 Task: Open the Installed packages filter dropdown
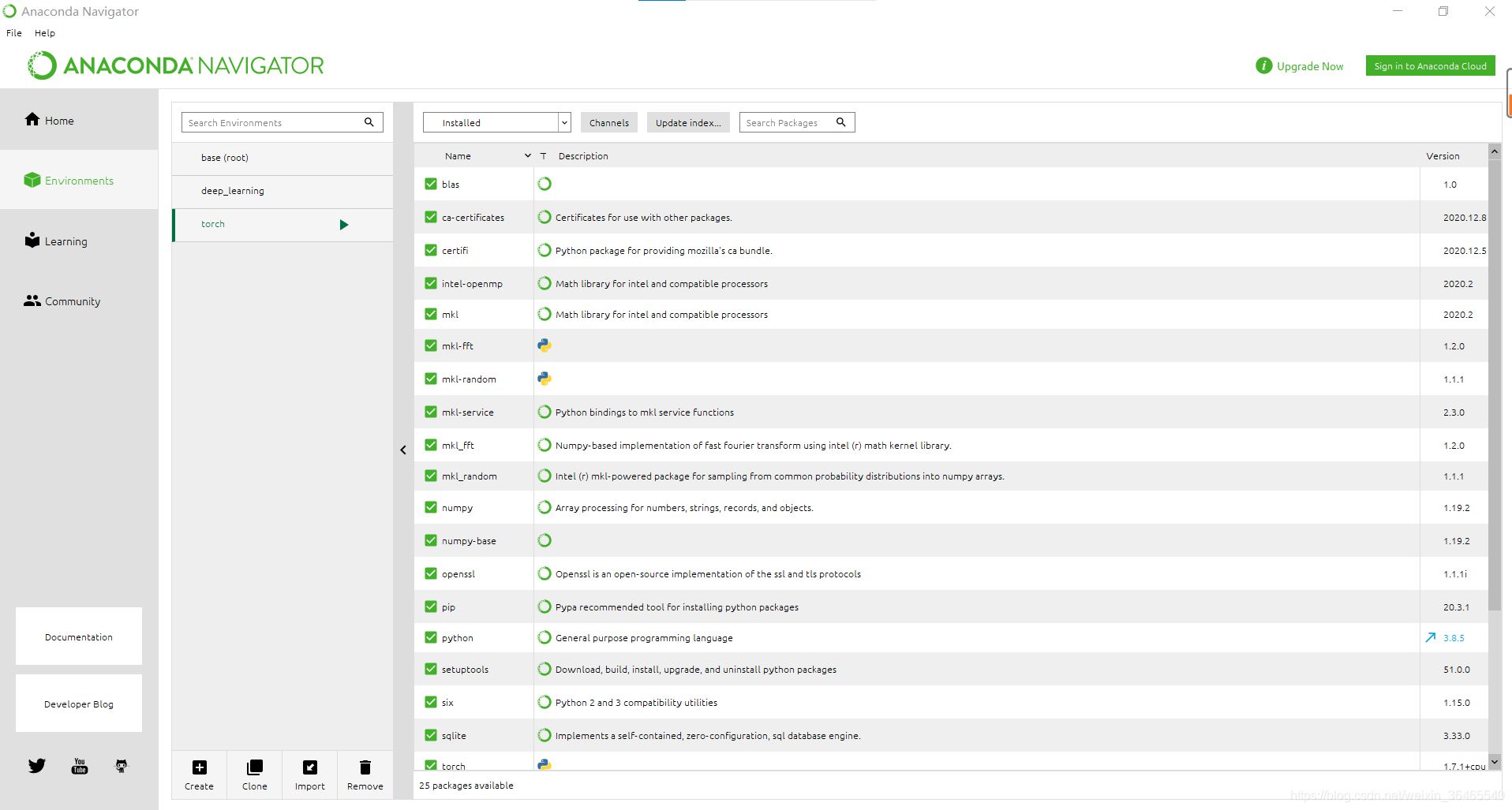coord(497,122)
